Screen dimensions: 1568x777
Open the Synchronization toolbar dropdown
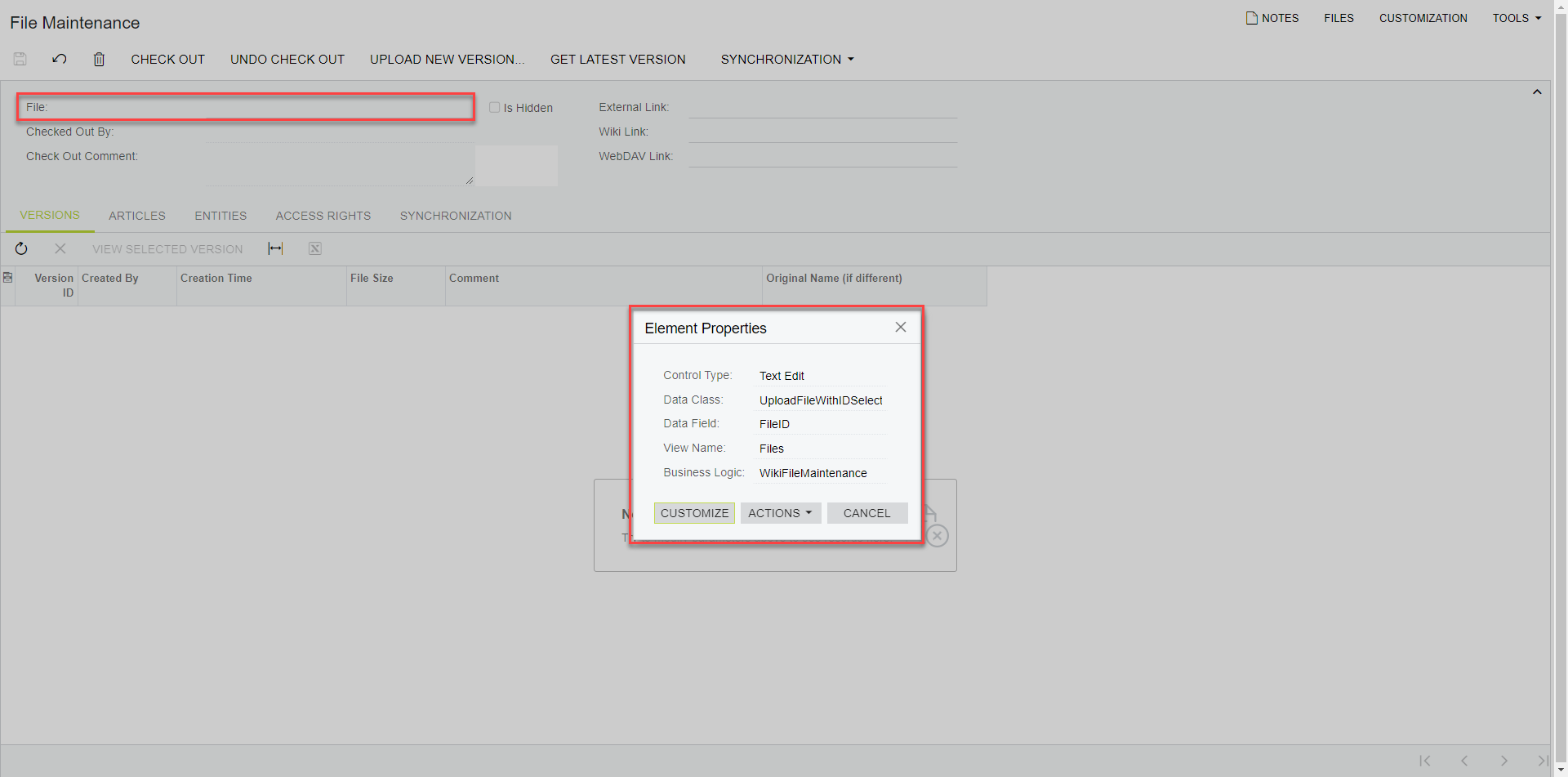point(786,59)
